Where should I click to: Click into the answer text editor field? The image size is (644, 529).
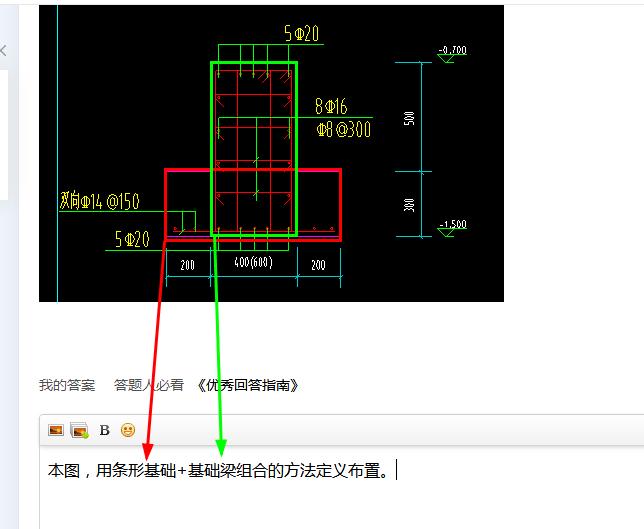342,487
